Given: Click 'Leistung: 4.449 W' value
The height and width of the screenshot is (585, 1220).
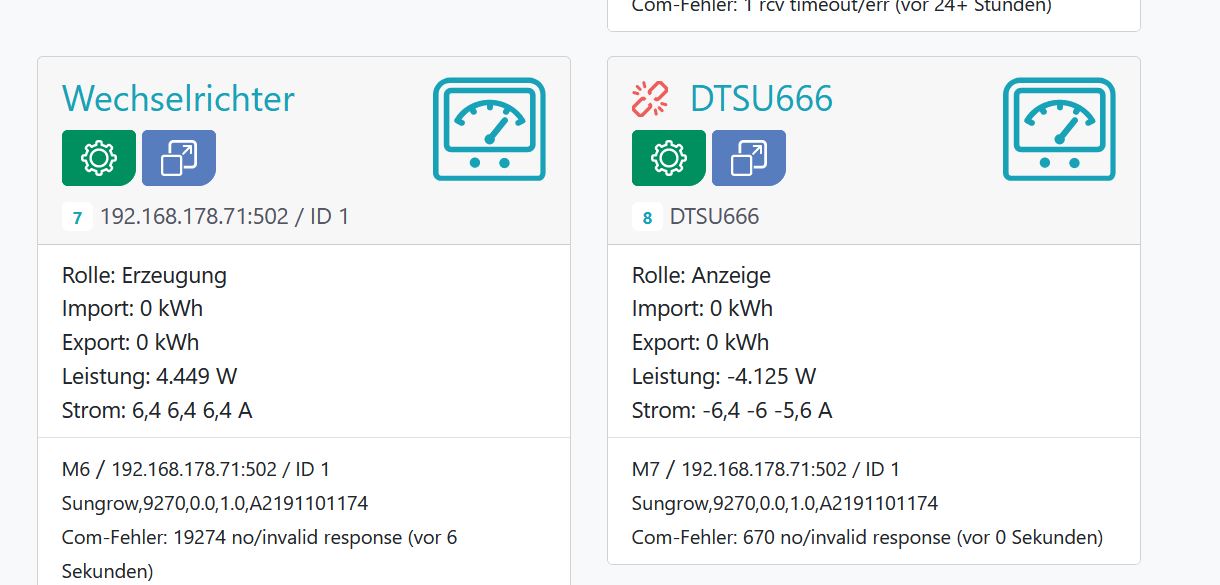Looking at the screenshot, I should pyautogui.click(x=149, y=376).
